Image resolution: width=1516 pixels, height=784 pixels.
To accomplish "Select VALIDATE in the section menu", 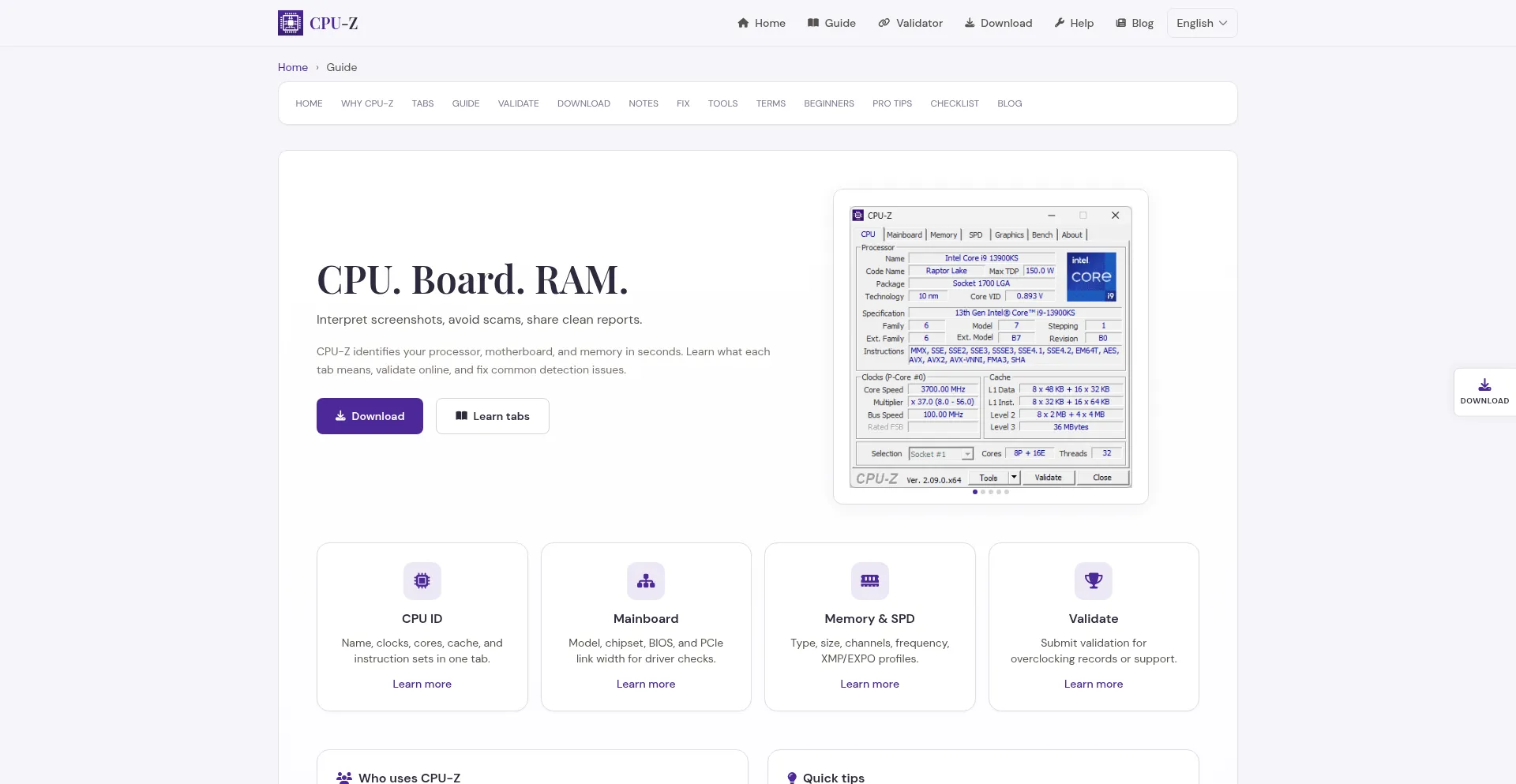I will click(x=519, y=103).
